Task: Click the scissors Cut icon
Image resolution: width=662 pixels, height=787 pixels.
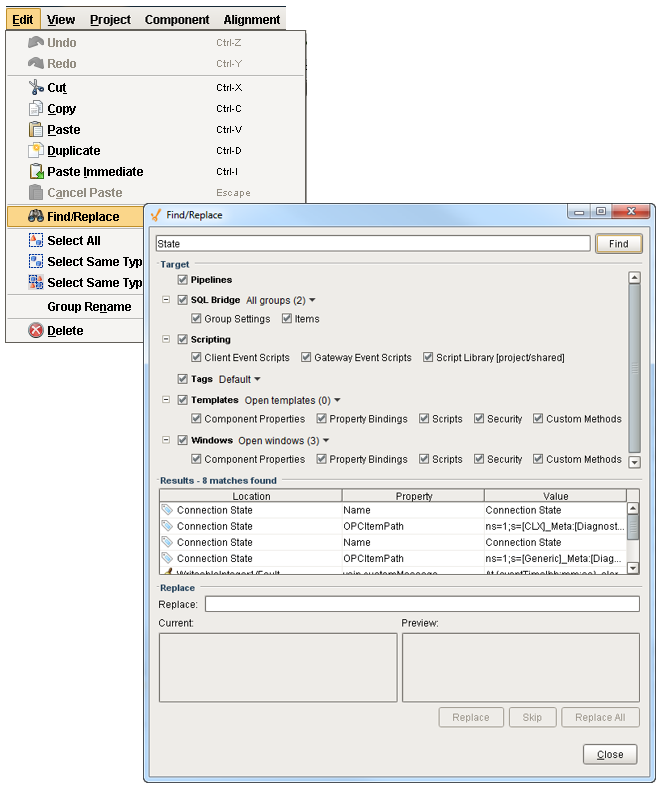Action: pyautogui.click(x=36, y=88)
